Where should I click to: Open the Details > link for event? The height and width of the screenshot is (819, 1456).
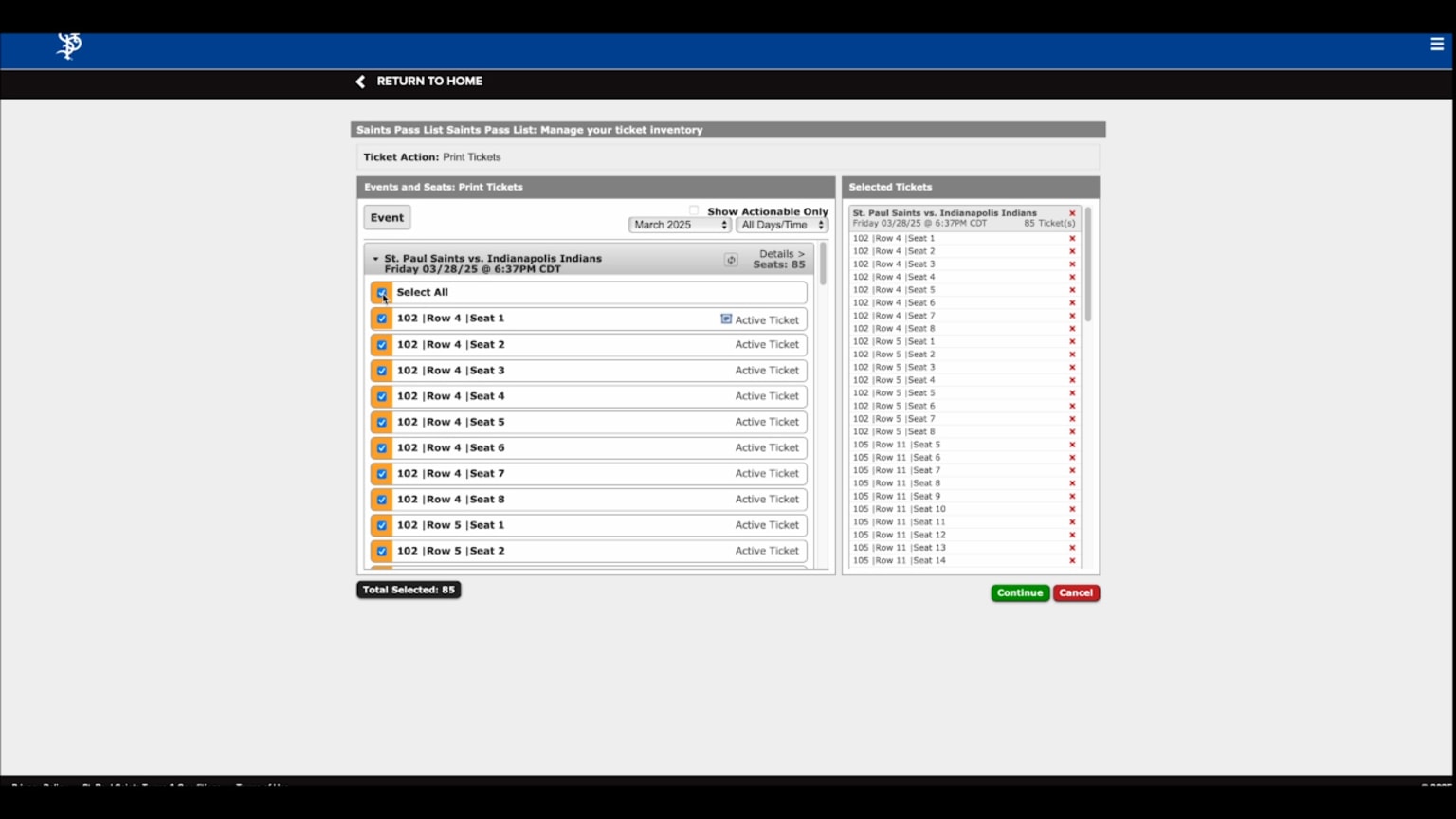pos(781,254)
